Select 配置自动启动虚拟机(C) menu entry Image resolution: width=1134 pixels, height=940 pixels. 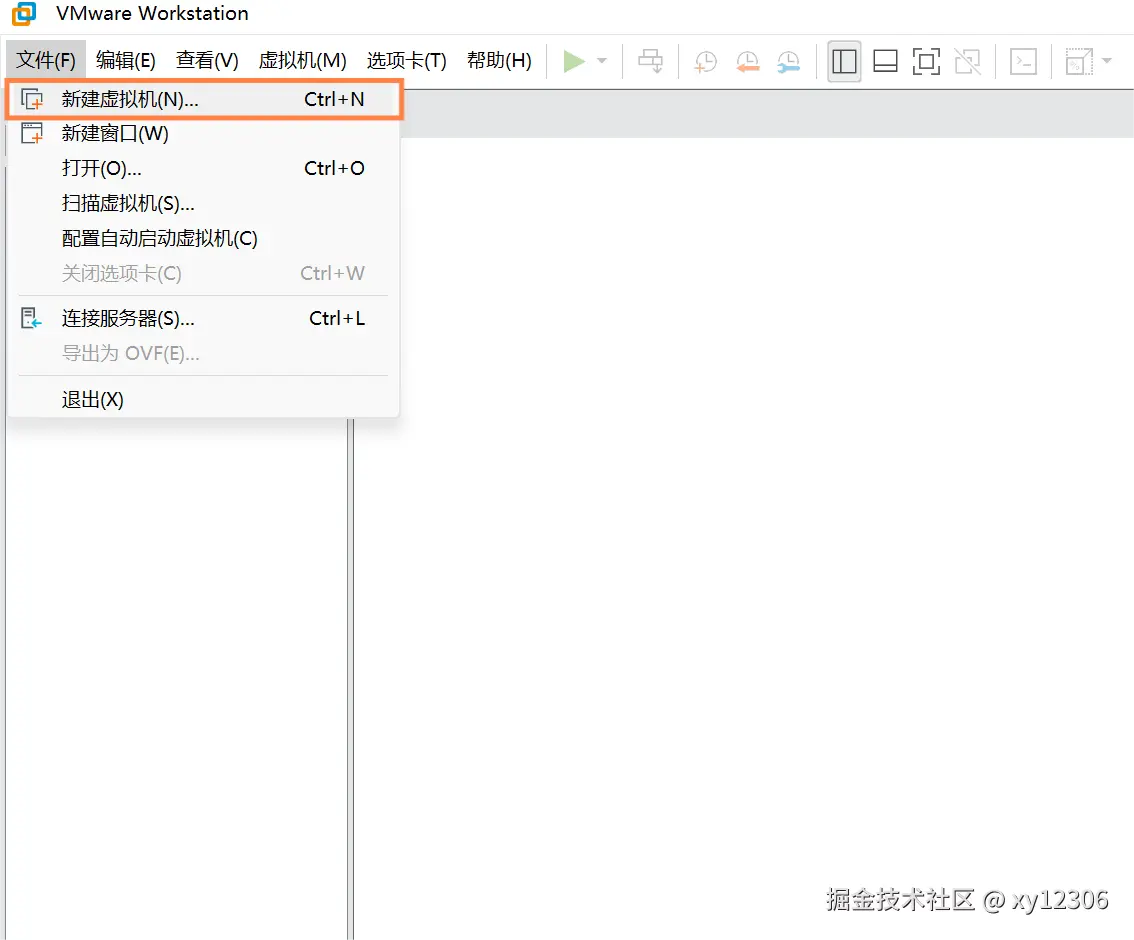click(x=204, y=239)
